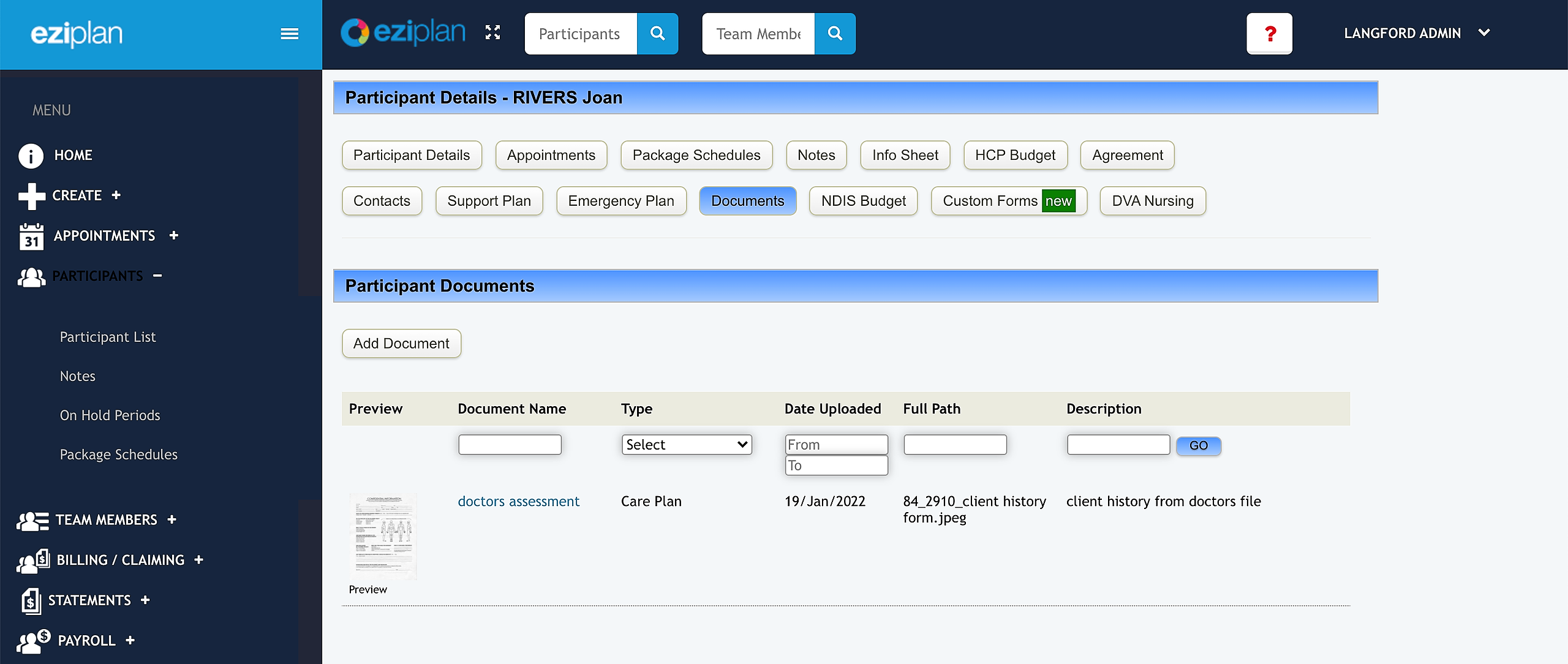Click the Team Member search magnifier icon
Viewport: 1568px width, 664px height.
(x=835, y=34)
